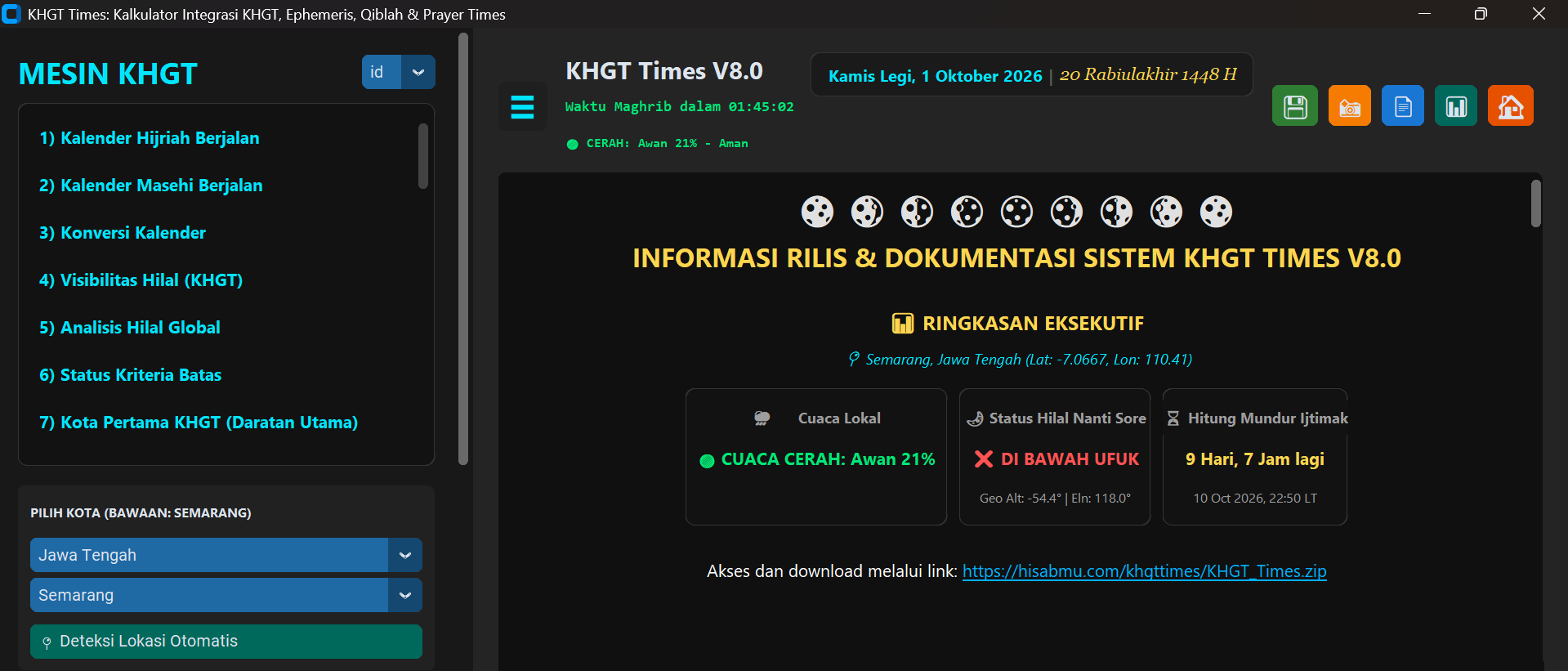This screenshot has width=1568, height=671.
Task: Click the KHGT Times app icon in the title bar
Action: point(11,14)
